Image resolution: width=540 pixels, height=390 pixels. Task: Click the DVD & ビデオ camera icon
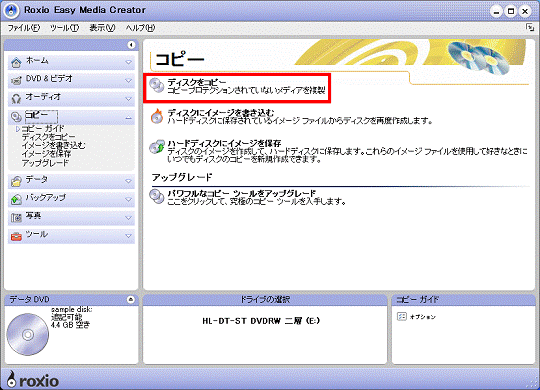tap(16, 81)
